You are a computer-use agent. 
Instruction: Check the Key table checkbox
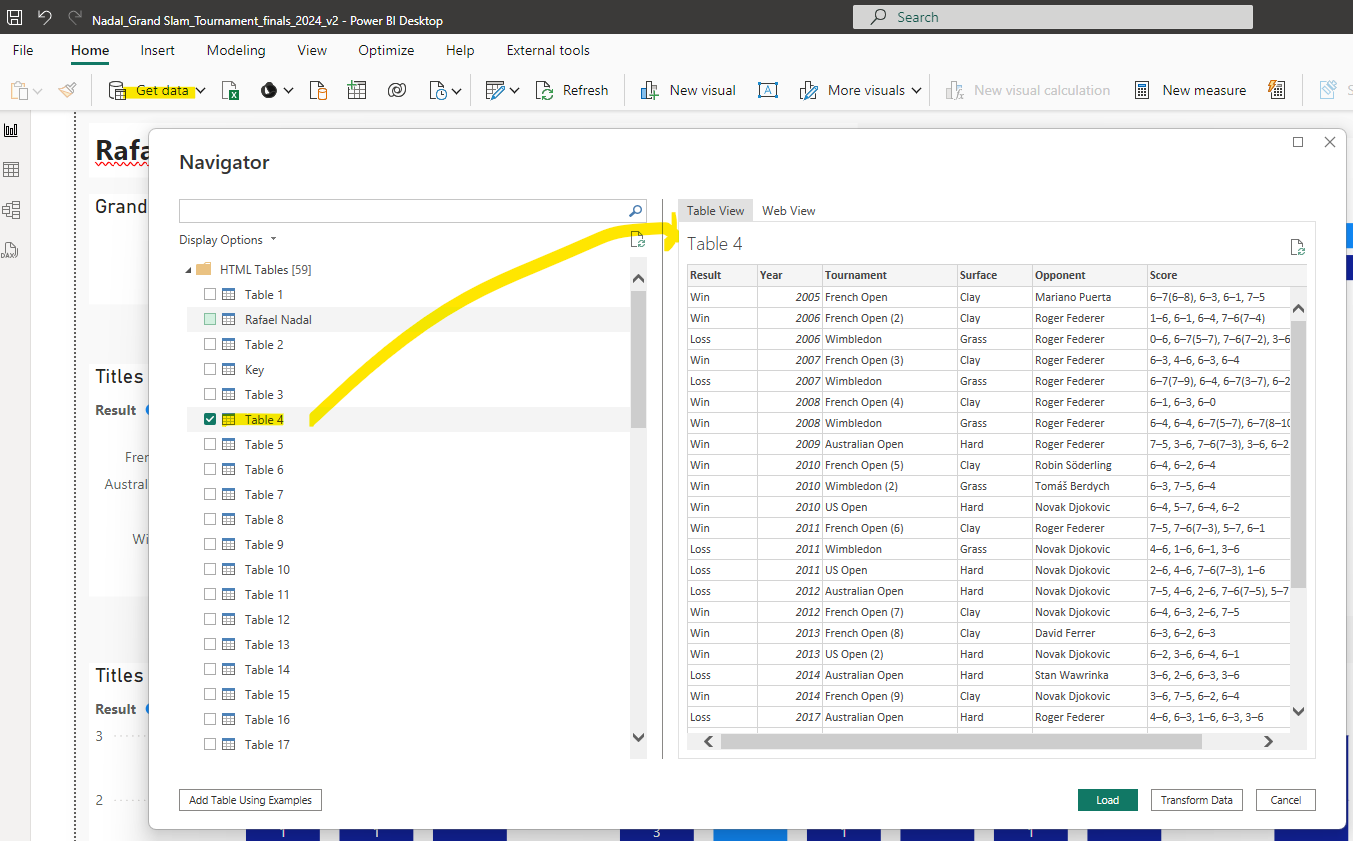210,369
